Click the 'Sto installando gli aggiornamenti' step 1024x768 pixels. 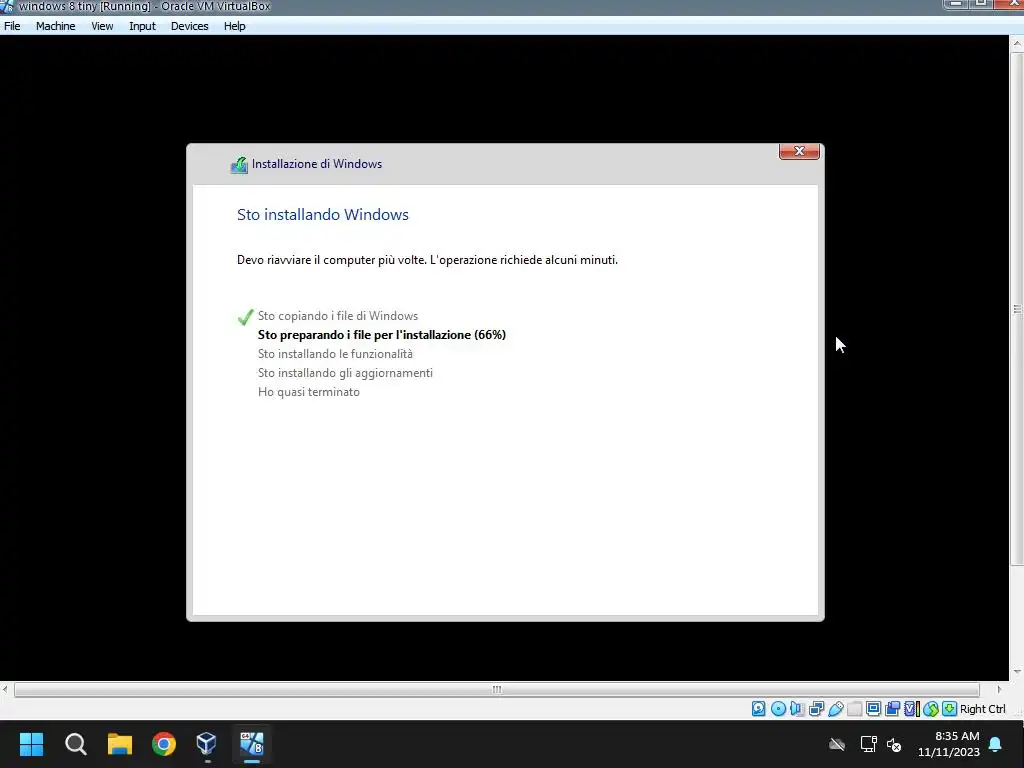345,373
